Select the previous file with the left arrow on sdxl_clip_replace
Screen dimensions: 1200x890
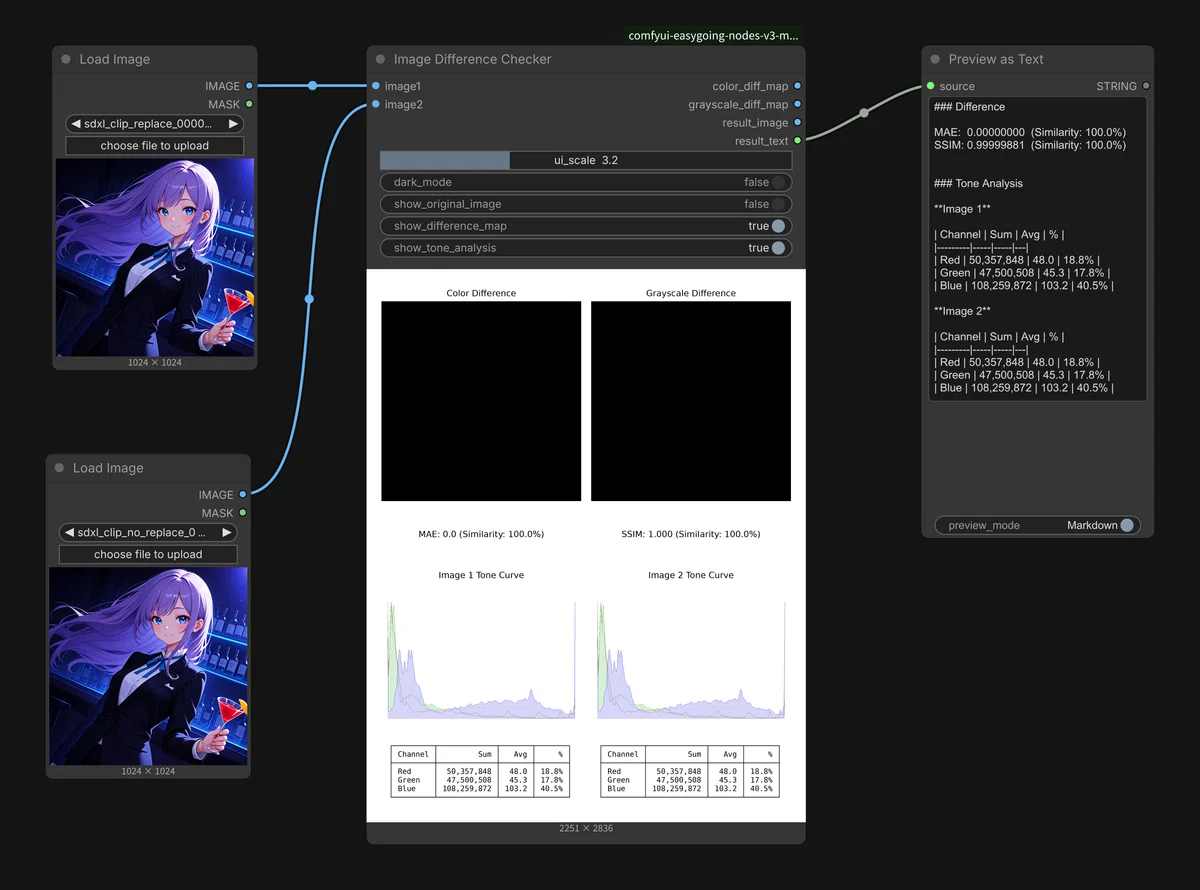(x=74, y=124)
